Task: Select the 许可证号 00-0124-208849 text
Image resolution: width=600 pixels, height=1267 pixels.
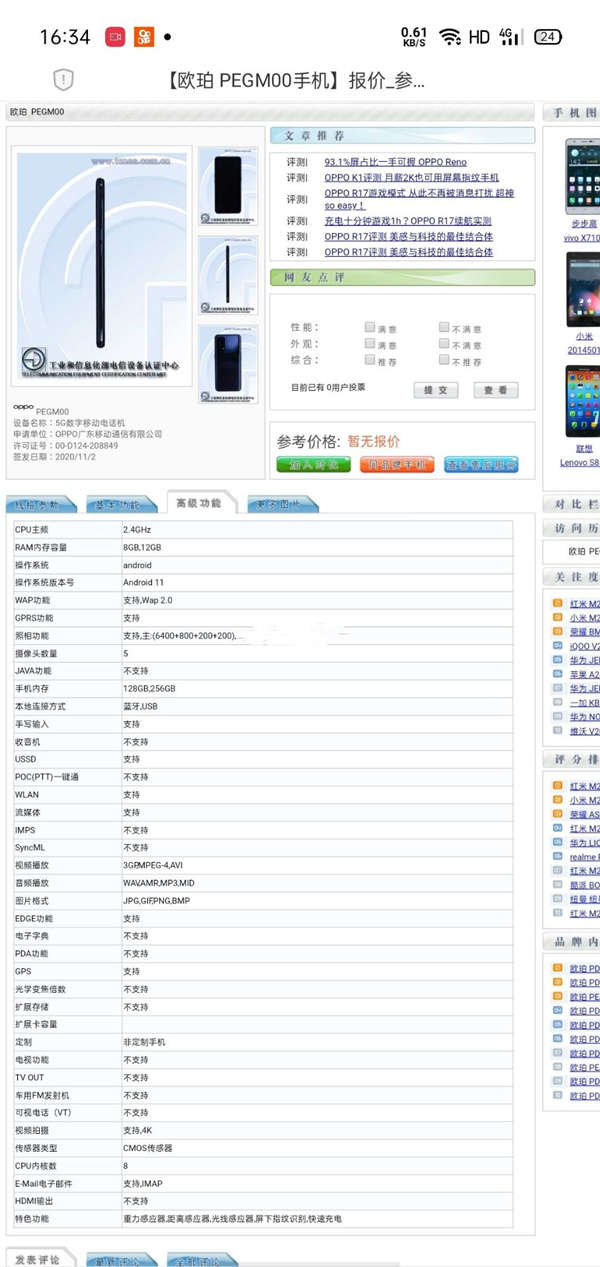Action: [66, 445]
